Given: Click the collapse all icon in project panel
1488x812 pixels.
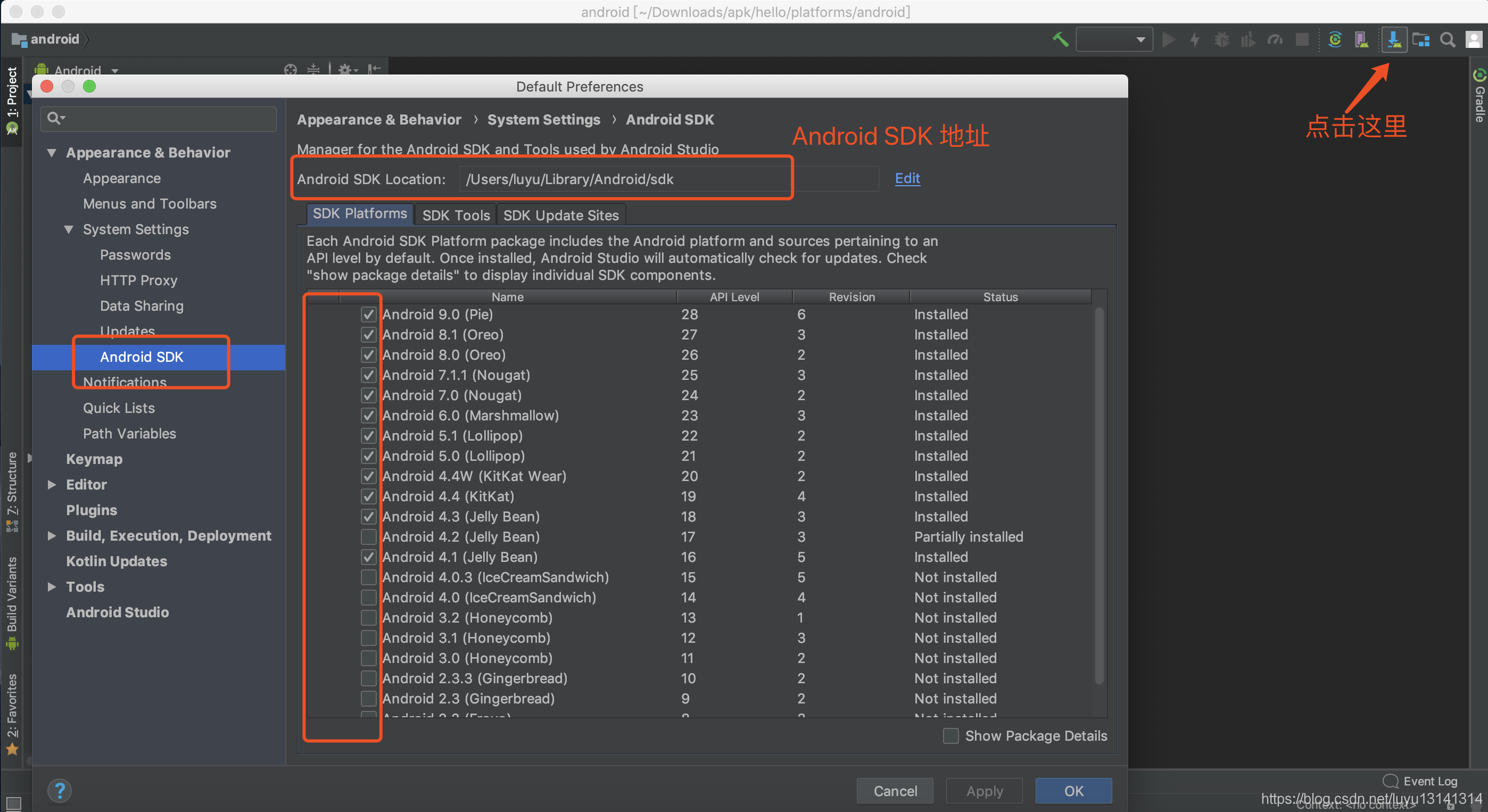Looking at the screenshot, I should [313, 70].
